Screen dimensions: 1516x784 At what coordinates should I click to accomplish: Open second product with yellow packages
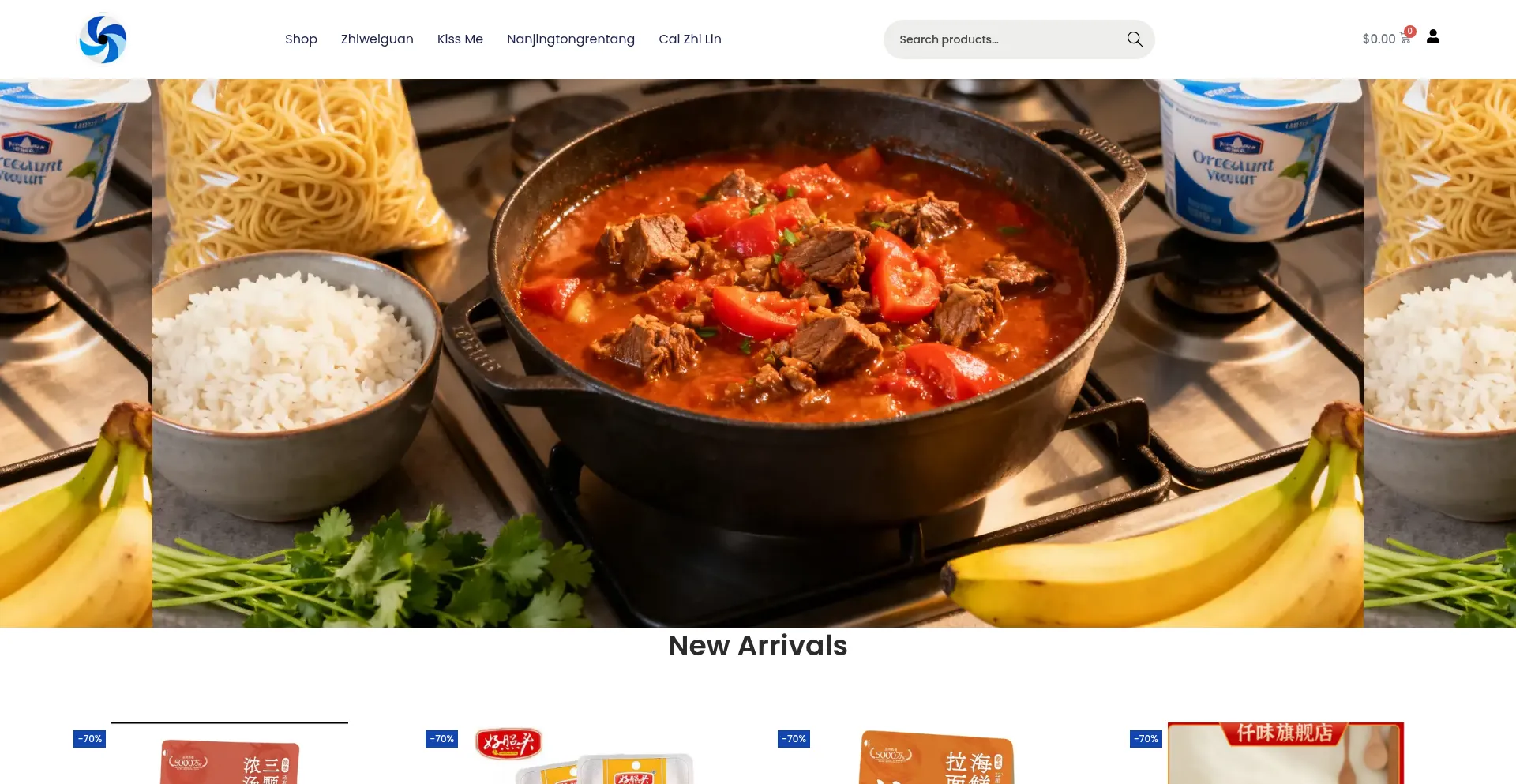[x=582, y=756]
